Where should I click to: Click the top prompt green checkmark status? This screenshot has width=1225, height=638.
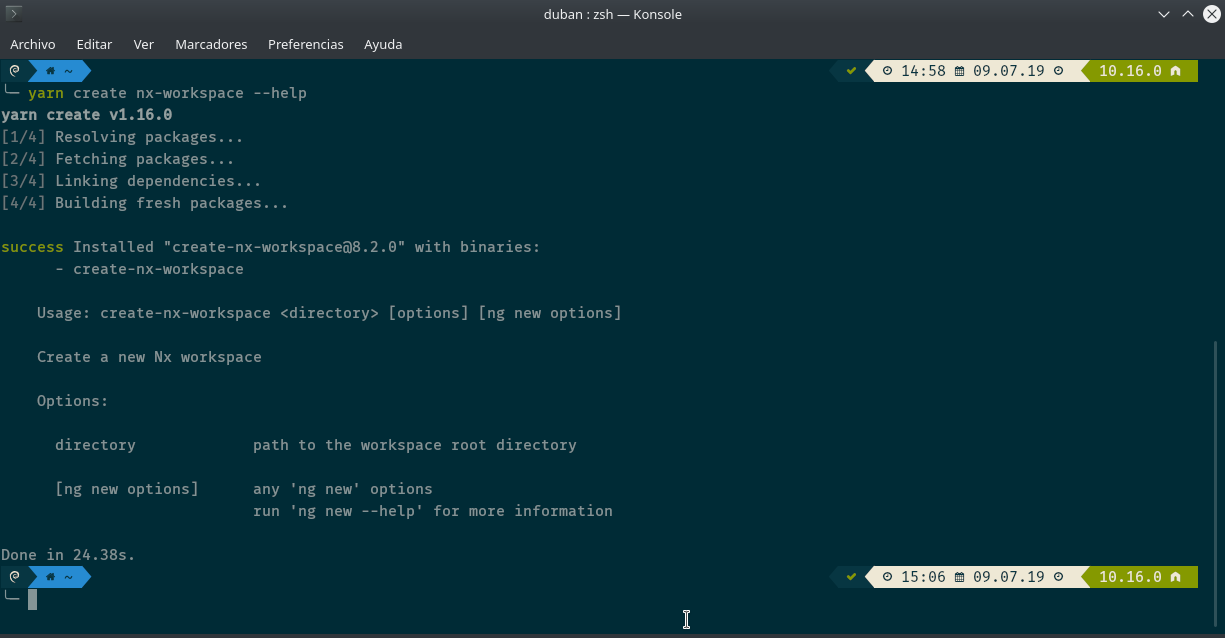click(x=851, y=71)
